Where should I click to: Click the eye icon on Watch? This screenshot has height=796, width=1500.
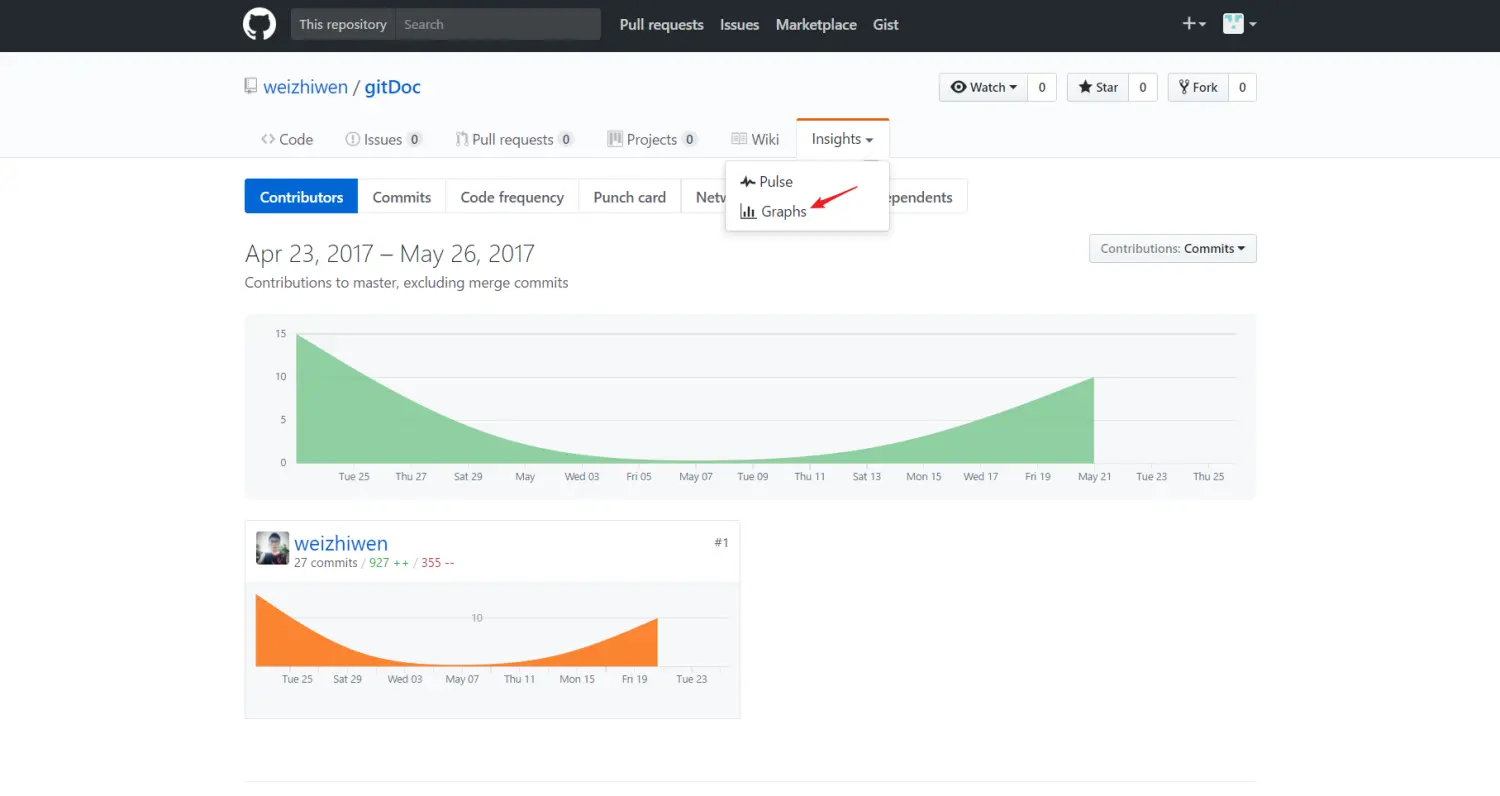point(959,87)
